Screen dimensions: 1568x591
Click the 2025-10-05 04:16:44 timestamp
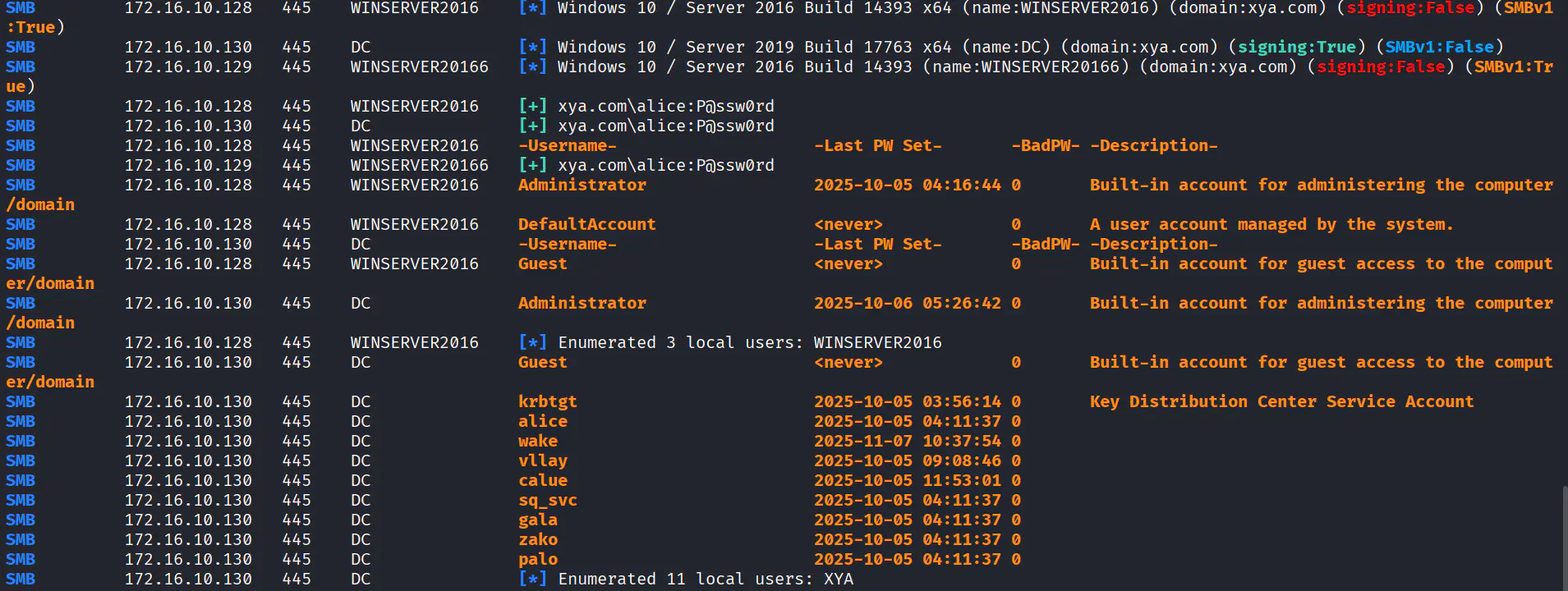click(907, 185)
